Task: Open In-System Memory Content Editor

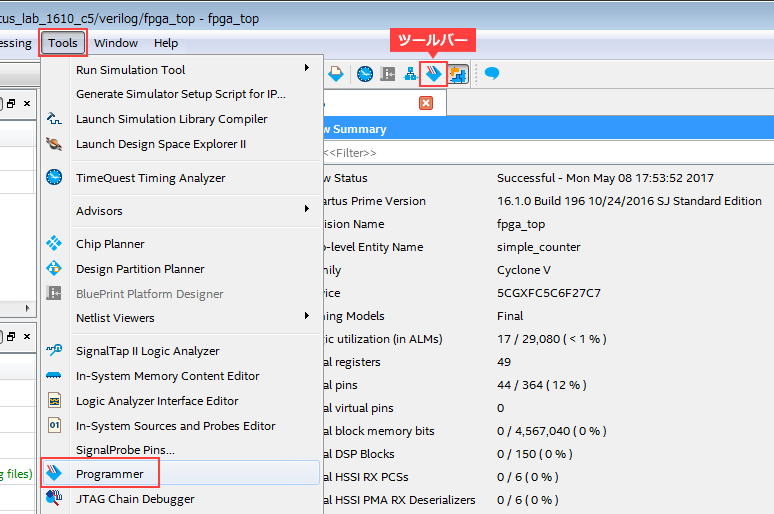Action: (x=167, y=376)
